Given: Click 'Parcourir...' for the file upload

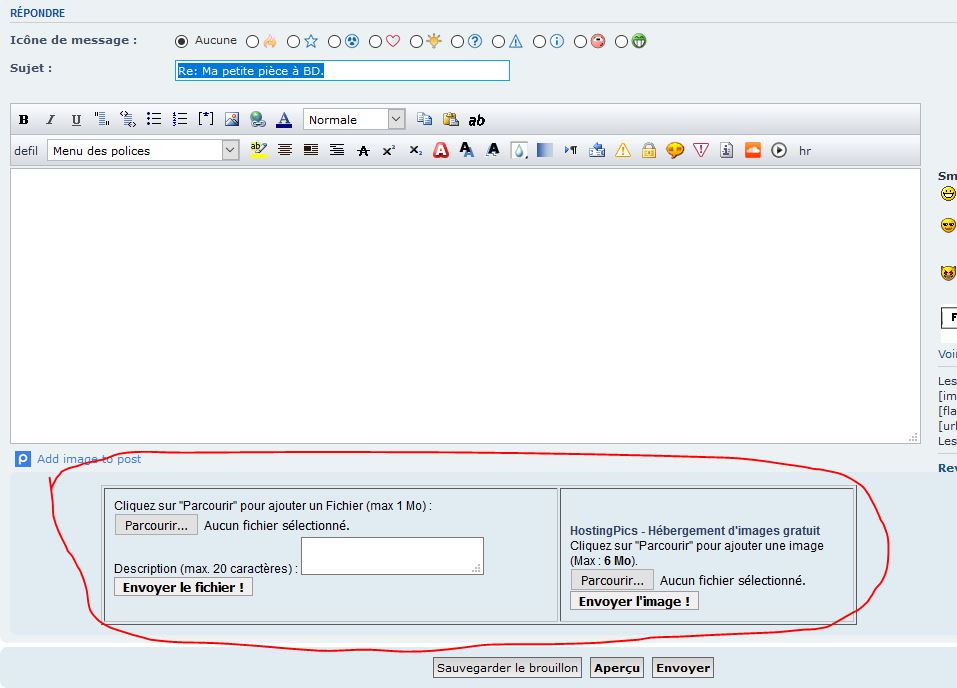Looking at the screenshot, I should pyautogui.click(x=156, y=525).
